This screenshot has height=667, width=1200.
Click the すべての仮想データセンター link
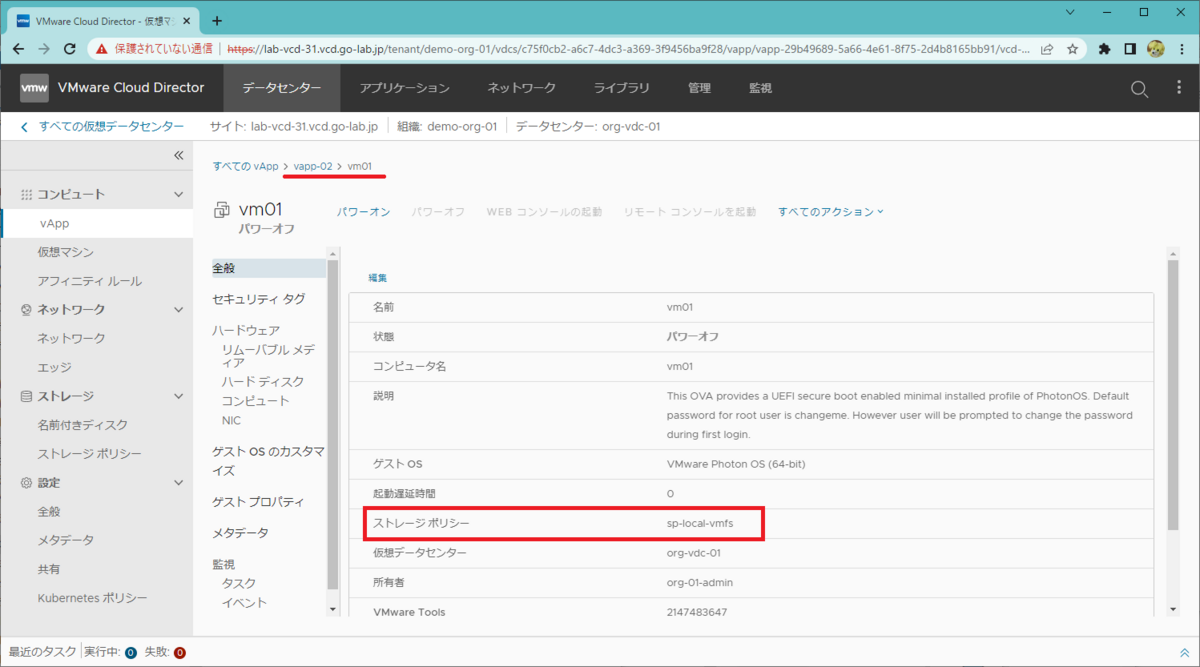pyautogui.click(x=111, y=127)
